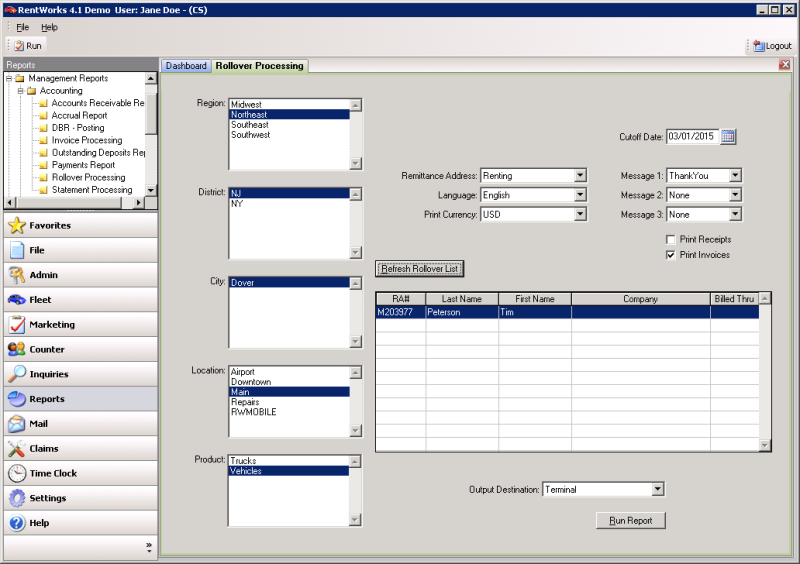Collapse the Accounting tree node

(20, 90)
